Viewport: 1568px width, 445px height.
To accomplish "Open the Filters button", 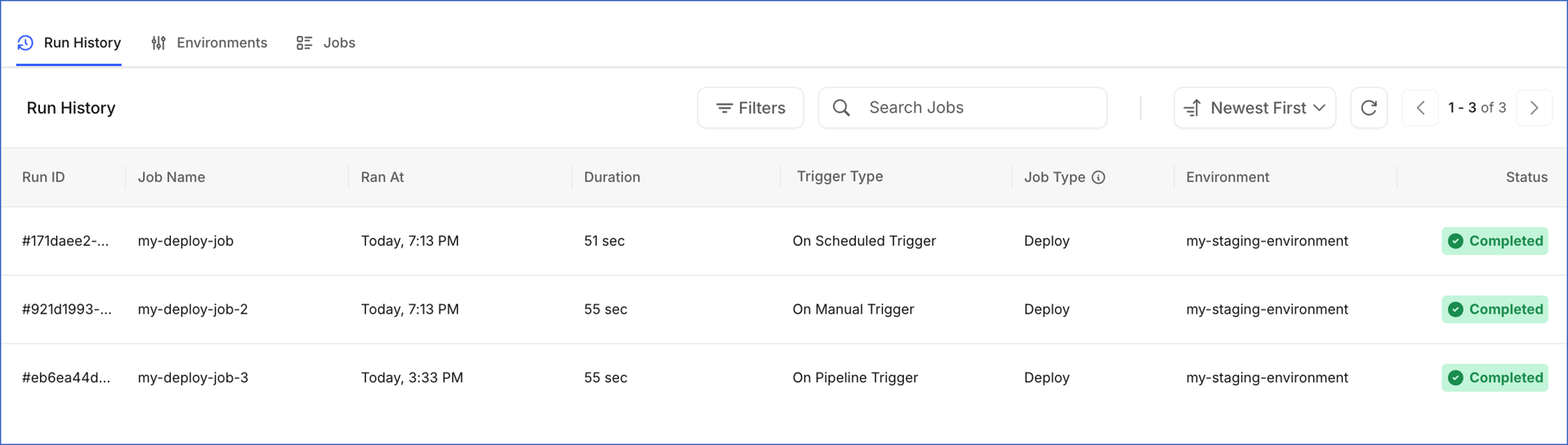I will coord(751,108).
